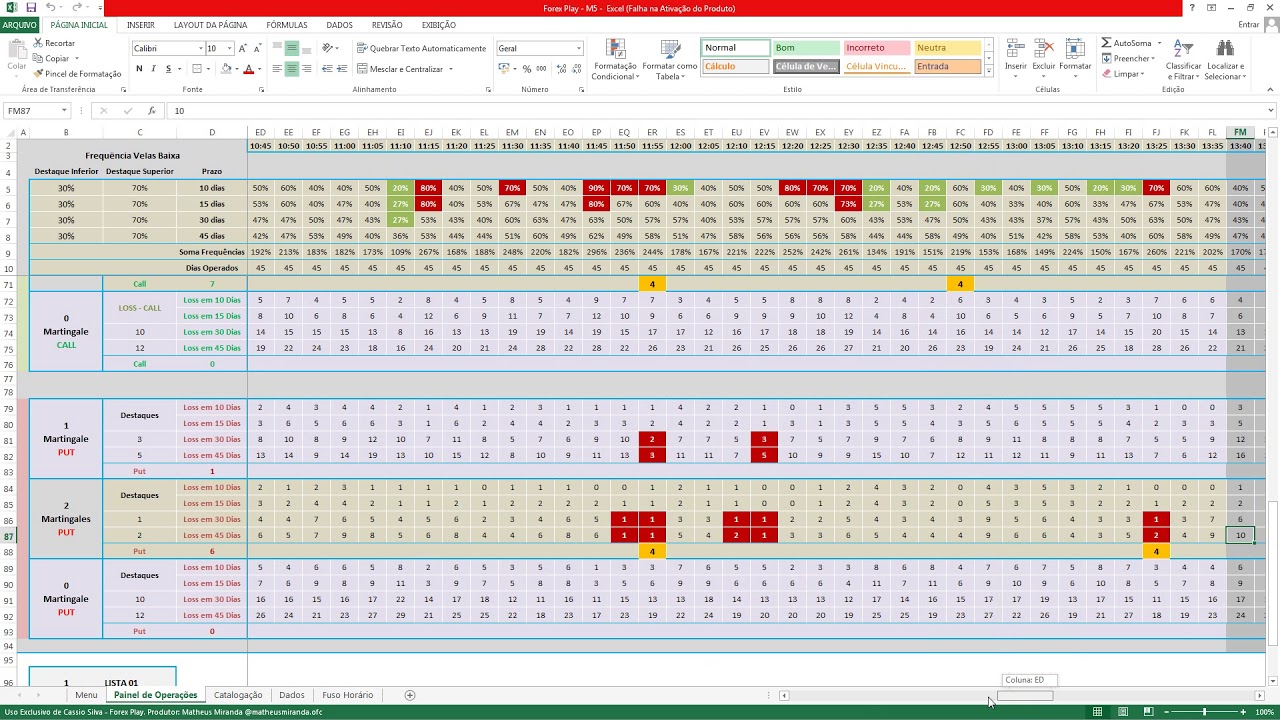Switch to the DADOS ribbon tab

coord(339,25)
